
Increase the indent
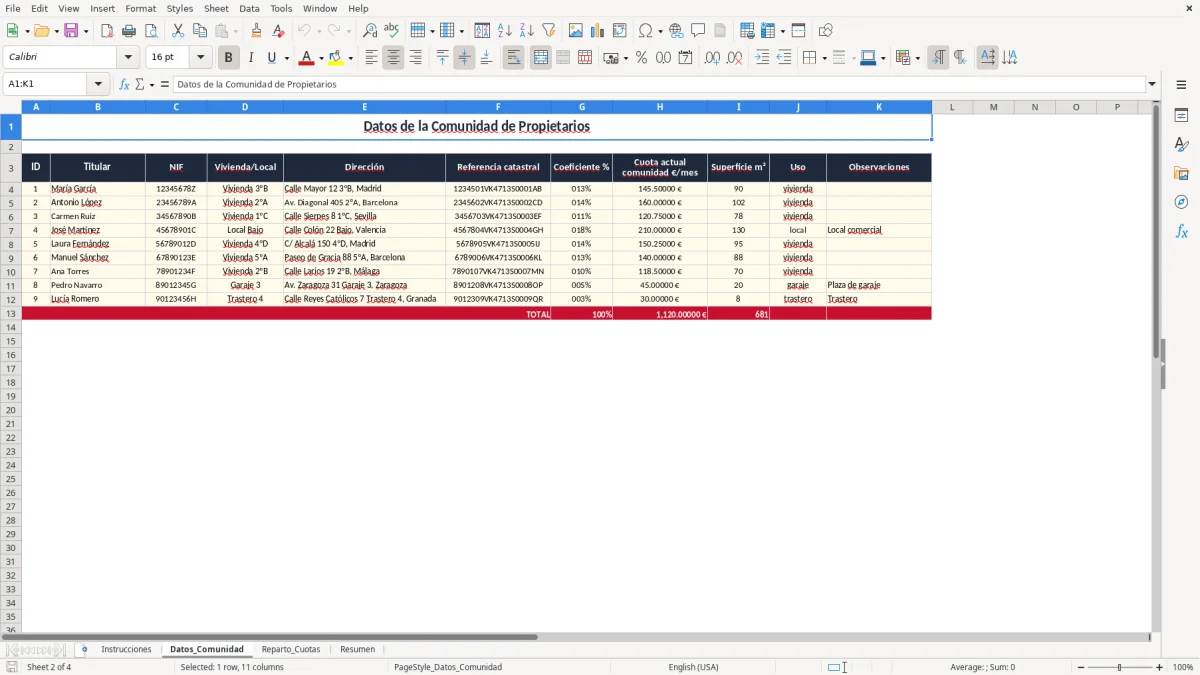coord(762,58)
